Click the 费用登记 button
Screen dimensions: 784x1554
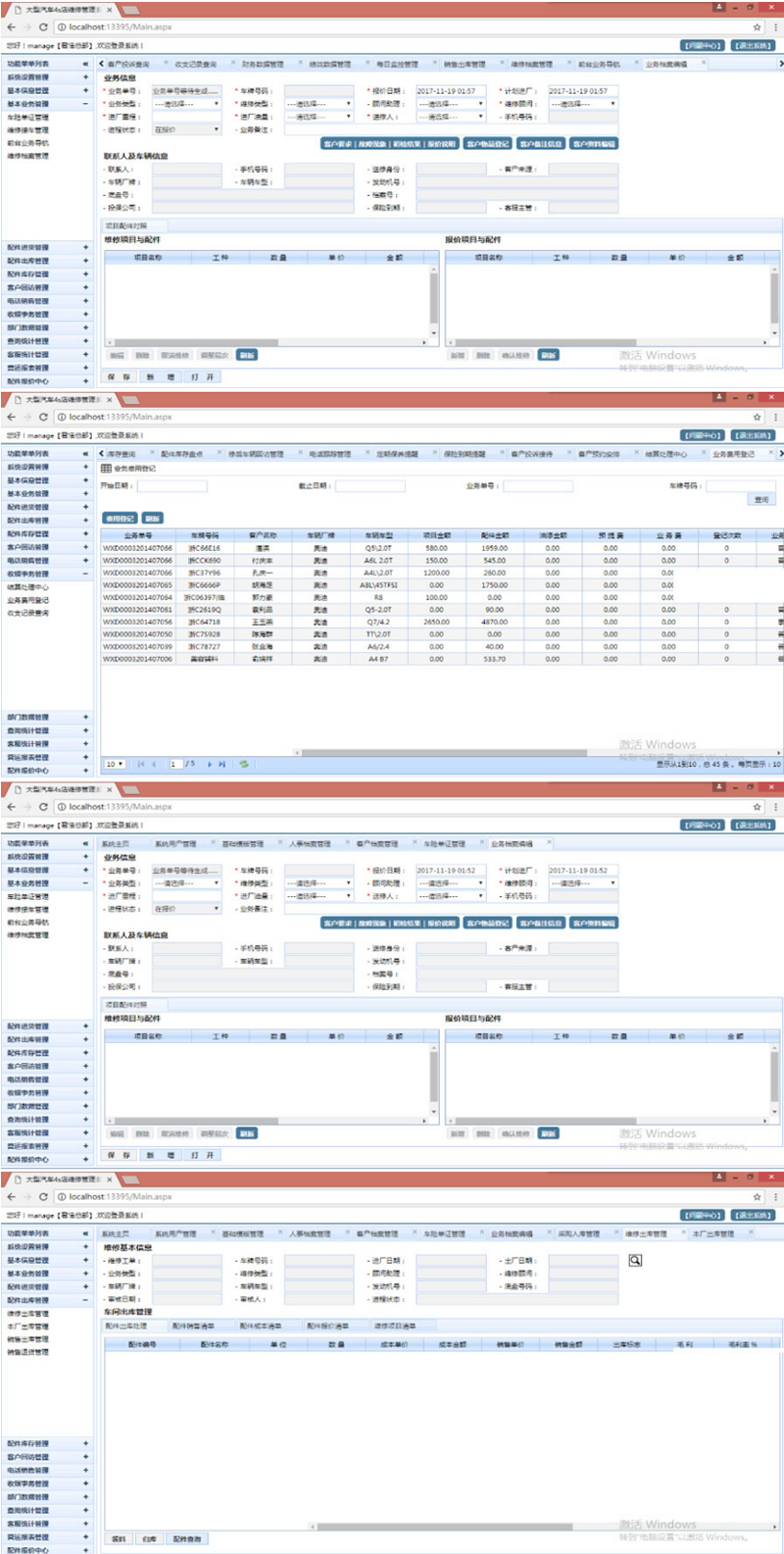click(x=120, y=519)
